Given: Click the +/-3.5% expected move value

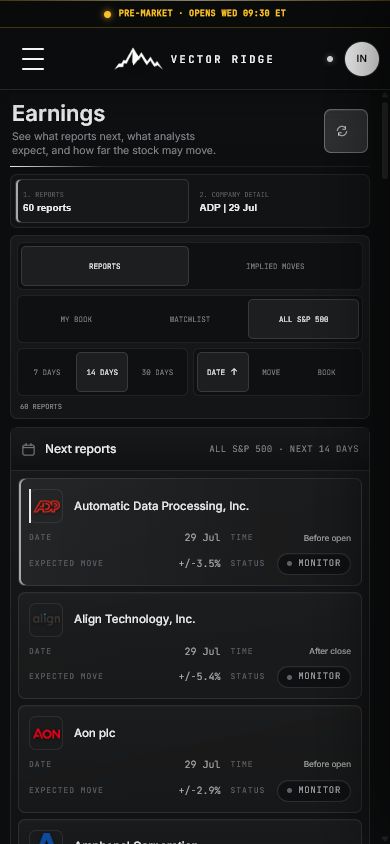Looking at the screenshot, I should coord(200,564).
